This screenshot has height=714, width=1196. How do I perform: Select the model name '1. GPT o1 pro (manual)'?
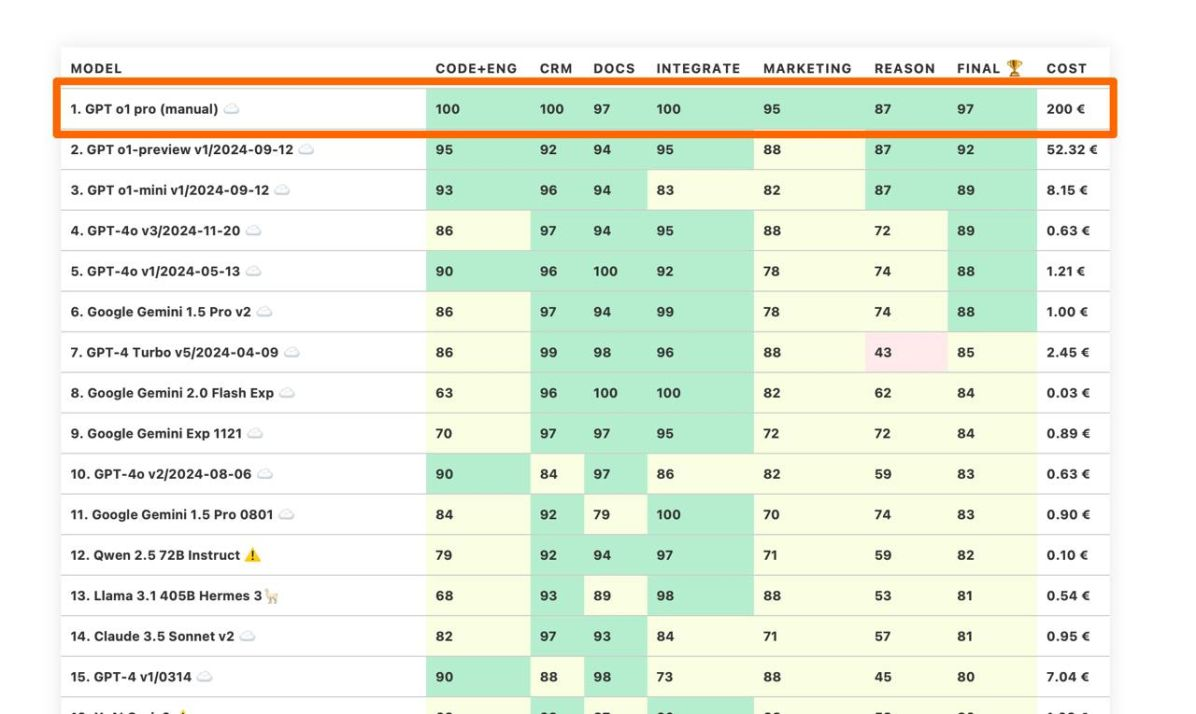(x=144, y=109)
